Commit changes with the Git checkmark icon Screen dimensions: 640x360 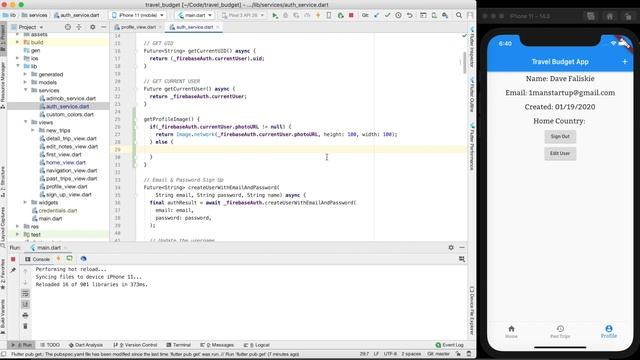pos(387,15)
